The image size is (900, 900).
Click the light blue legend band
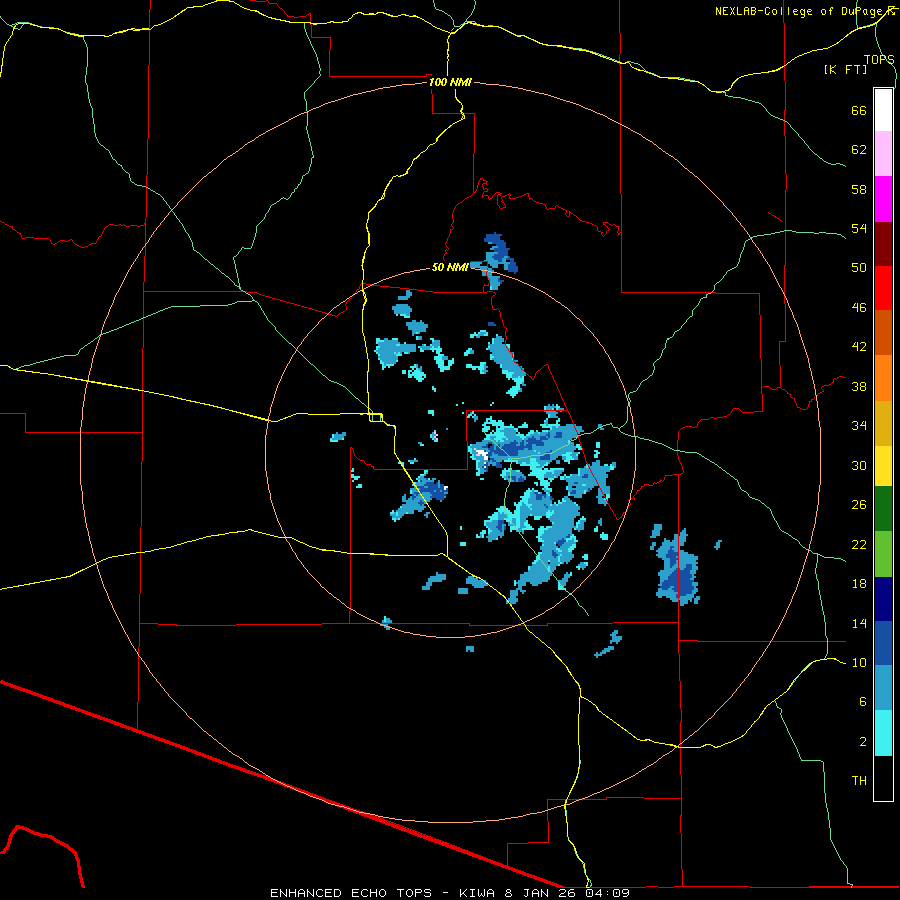[883, 688]
